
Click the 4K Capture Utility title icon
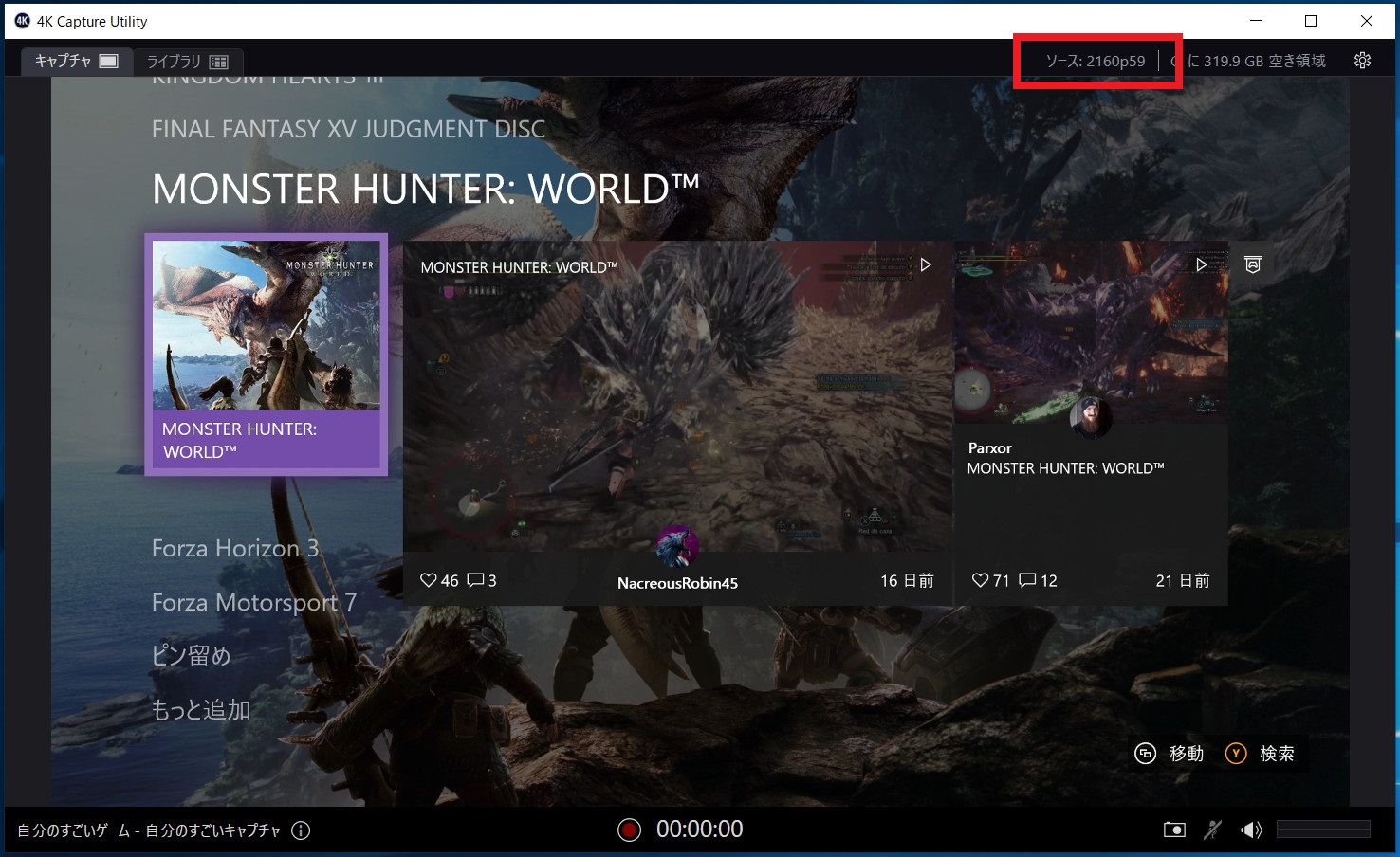23,21
